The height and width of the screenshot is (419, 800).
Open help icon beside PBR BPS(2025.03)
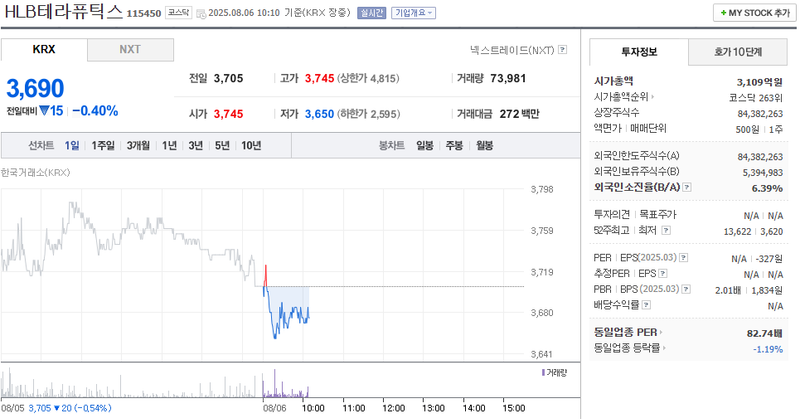[x=686, y=289]
